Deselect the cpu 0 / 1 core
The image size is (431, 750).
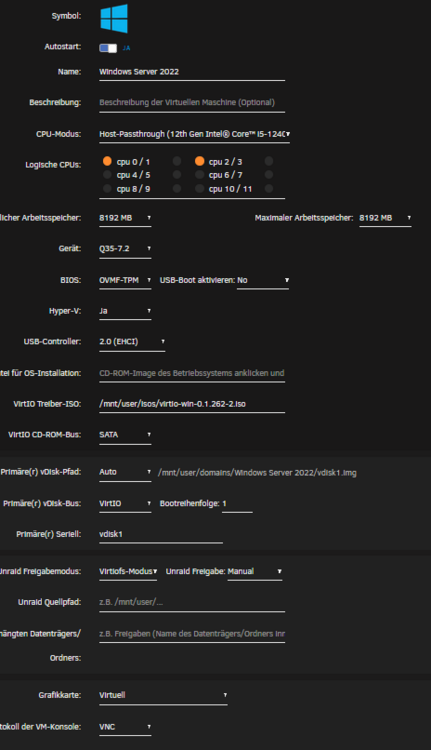(x=107, y=161)
